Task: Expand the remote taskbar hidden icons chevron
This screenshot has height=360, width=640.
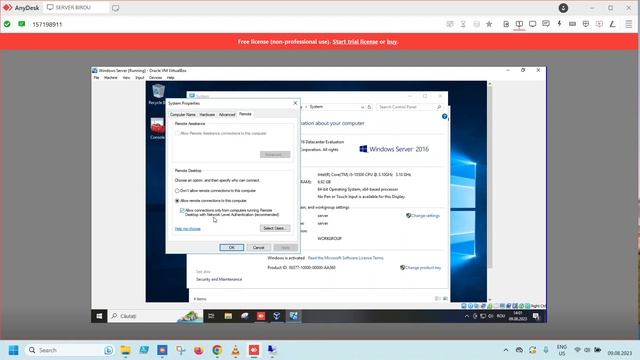Action: pyautogui.click(x=467, y=316)
